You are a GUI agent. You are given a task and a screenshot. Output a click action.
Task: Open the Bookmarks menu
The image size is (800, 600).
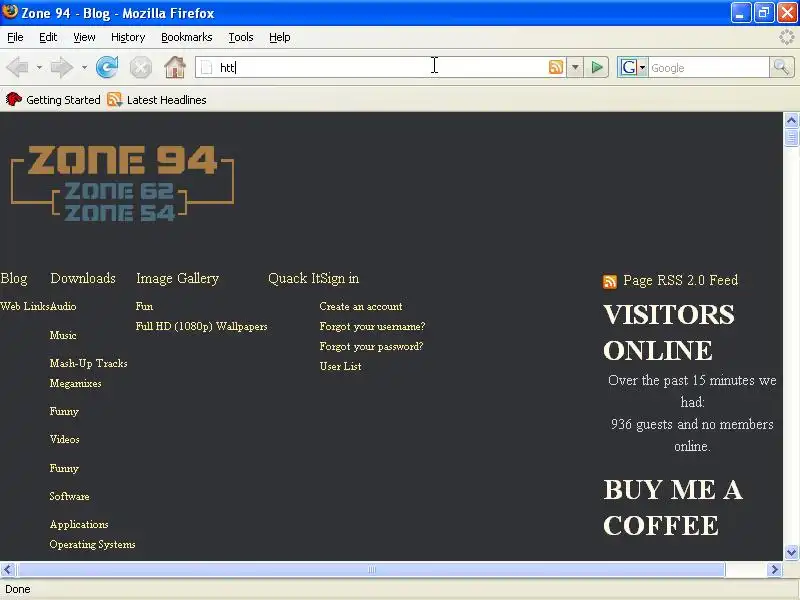coord(187,37)
